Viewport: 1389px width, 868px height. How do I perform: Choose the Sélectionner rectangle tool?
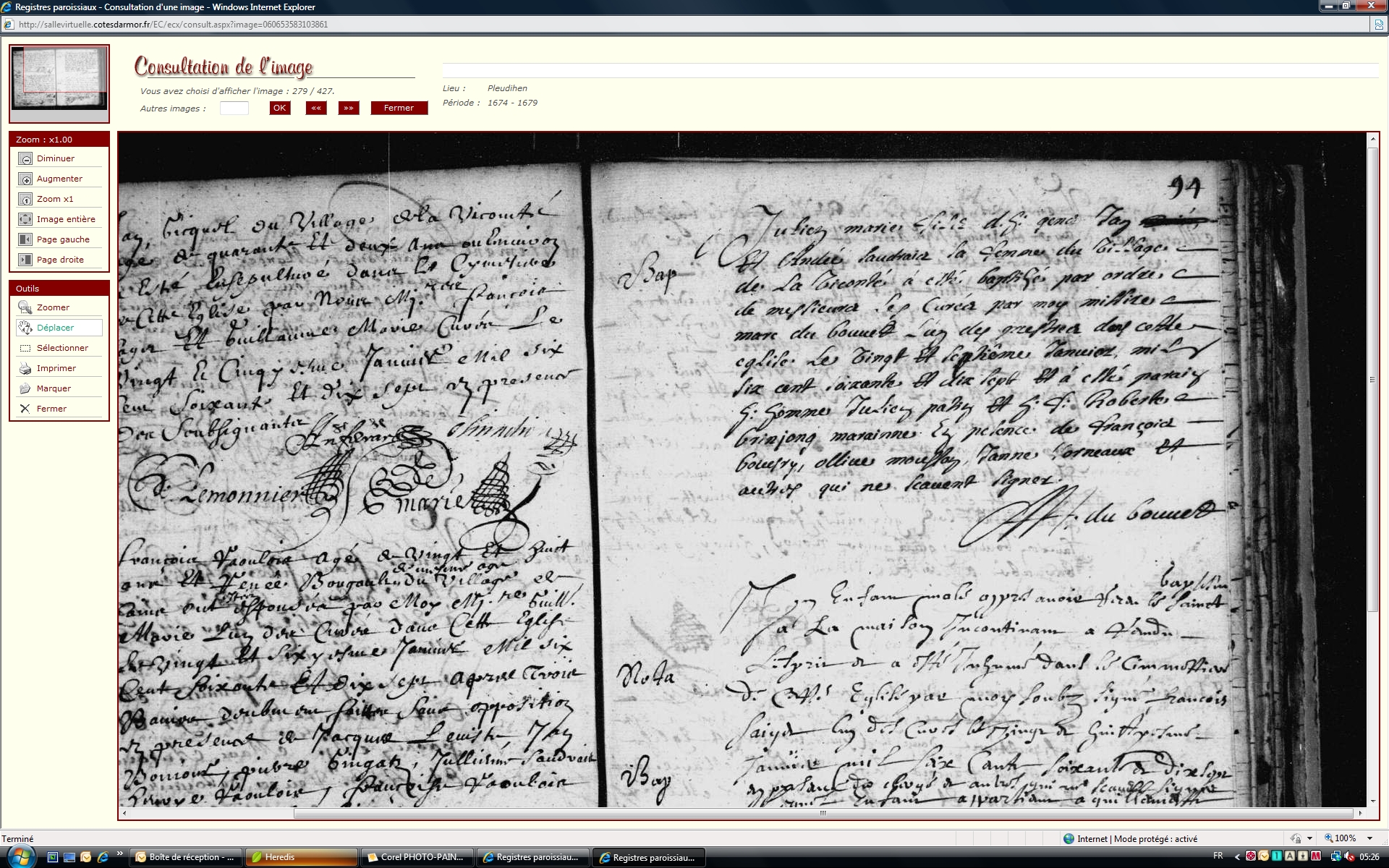[x=25, y=348]
